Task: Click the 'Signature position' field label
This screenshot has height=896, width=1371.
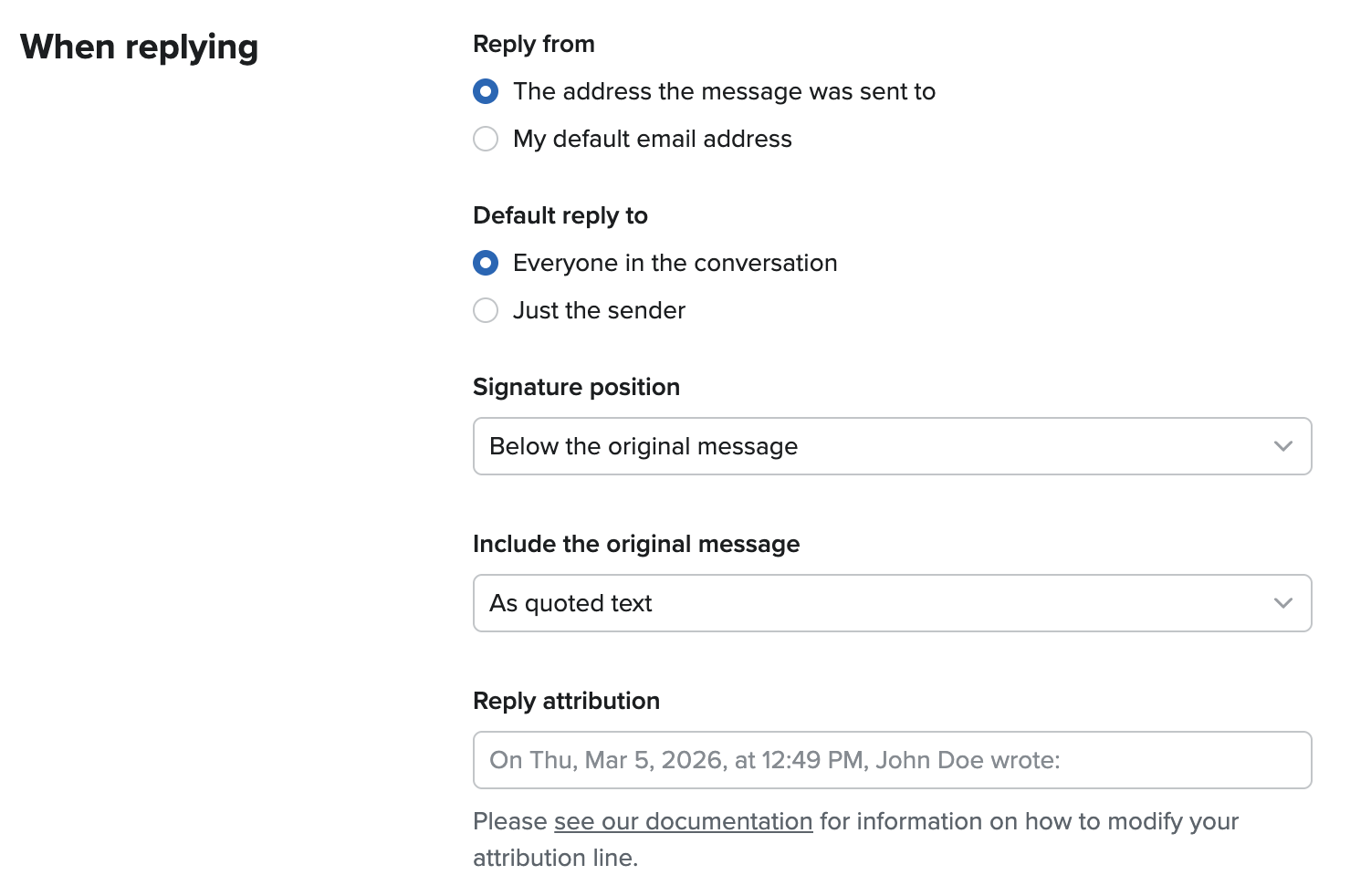Action: [x=576, y=387]
